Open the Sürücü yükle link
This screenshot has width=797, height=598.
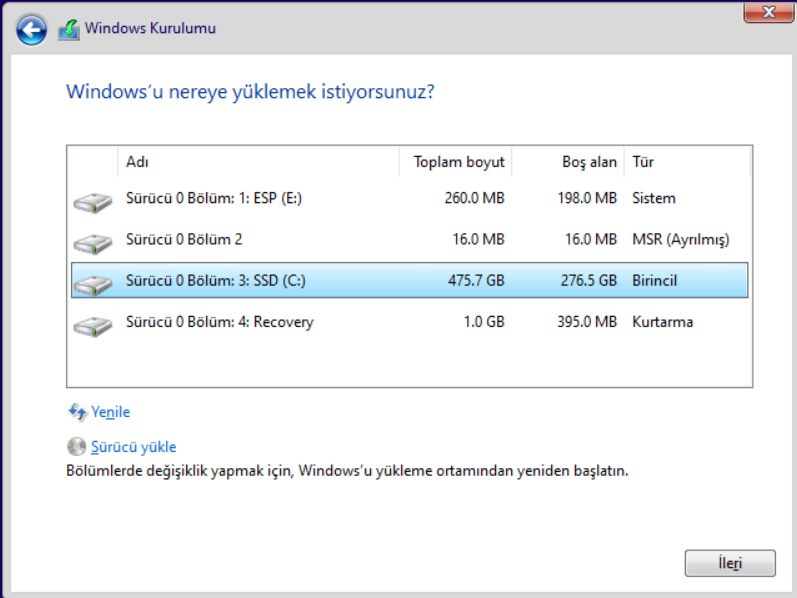134,446
